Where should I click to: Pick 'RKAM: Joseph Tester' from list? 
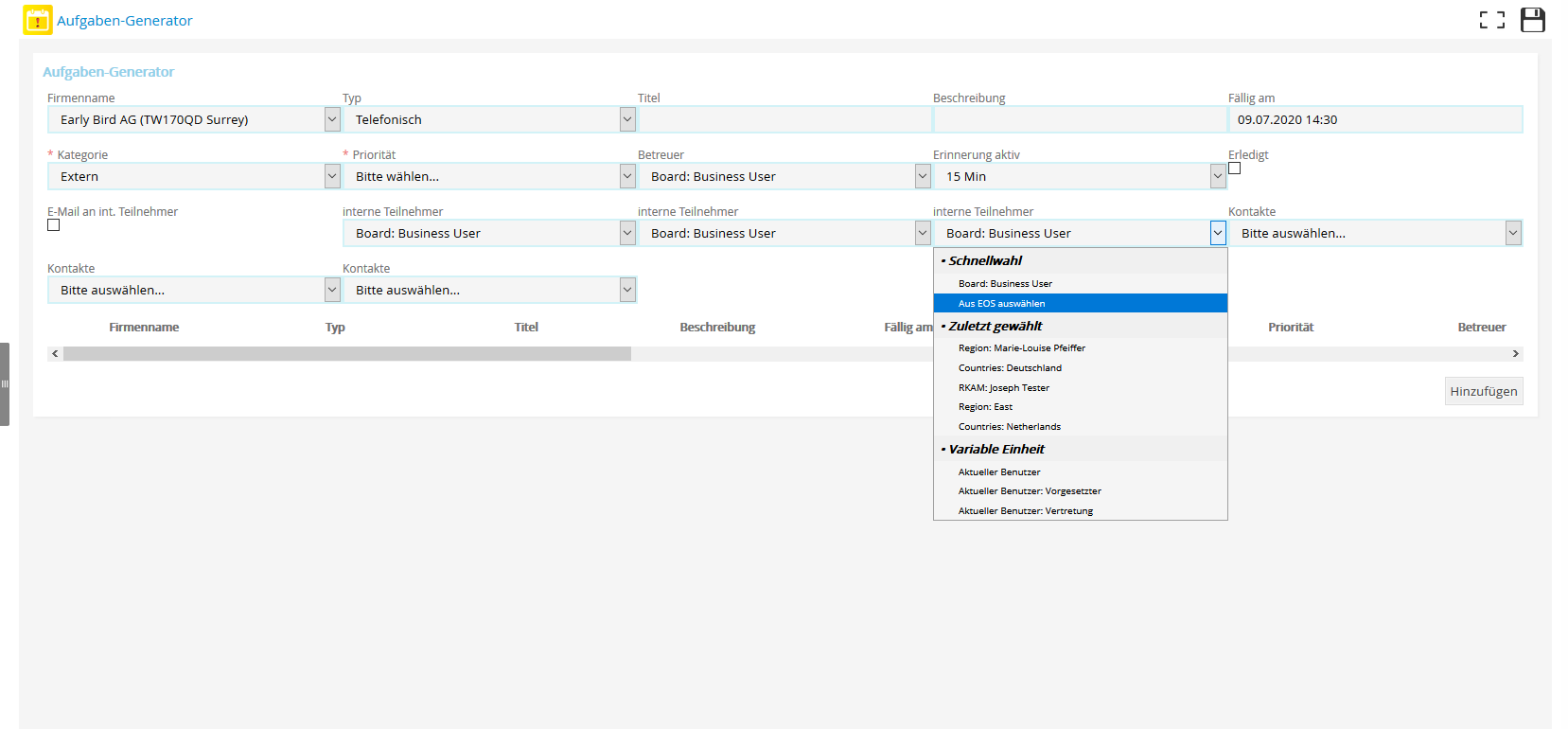pyautogui.click(x=1003, y=388)
